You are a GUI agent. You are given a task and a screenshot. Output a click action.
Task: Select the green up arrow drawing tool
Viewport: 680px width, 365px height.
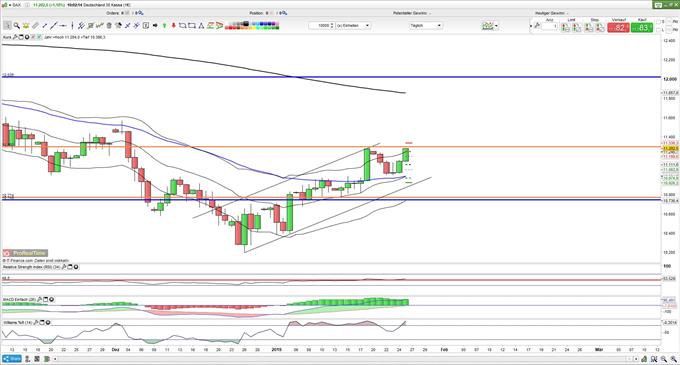164,26
